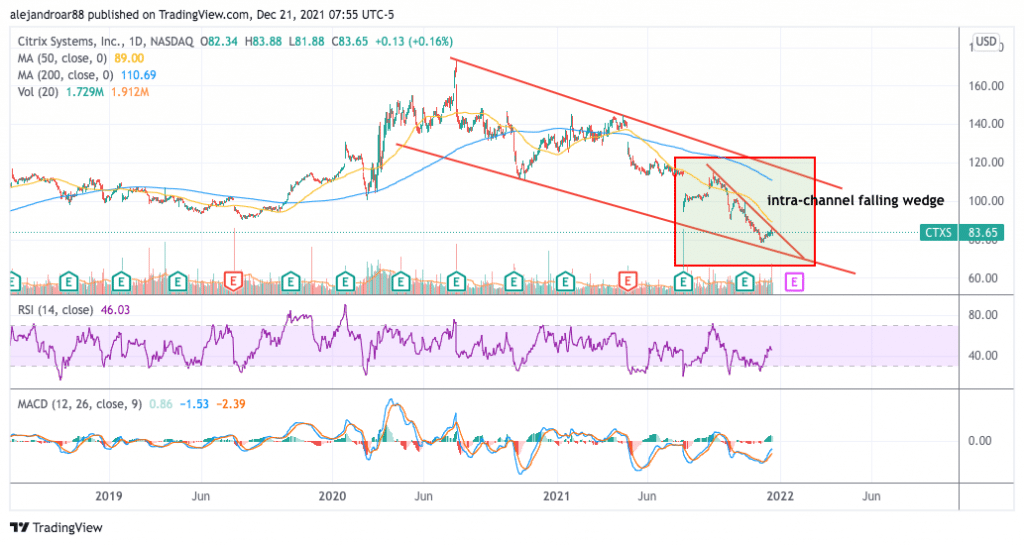
Task: Click the +0.13 (+0.16%) change value
Action: coord(413,42)
